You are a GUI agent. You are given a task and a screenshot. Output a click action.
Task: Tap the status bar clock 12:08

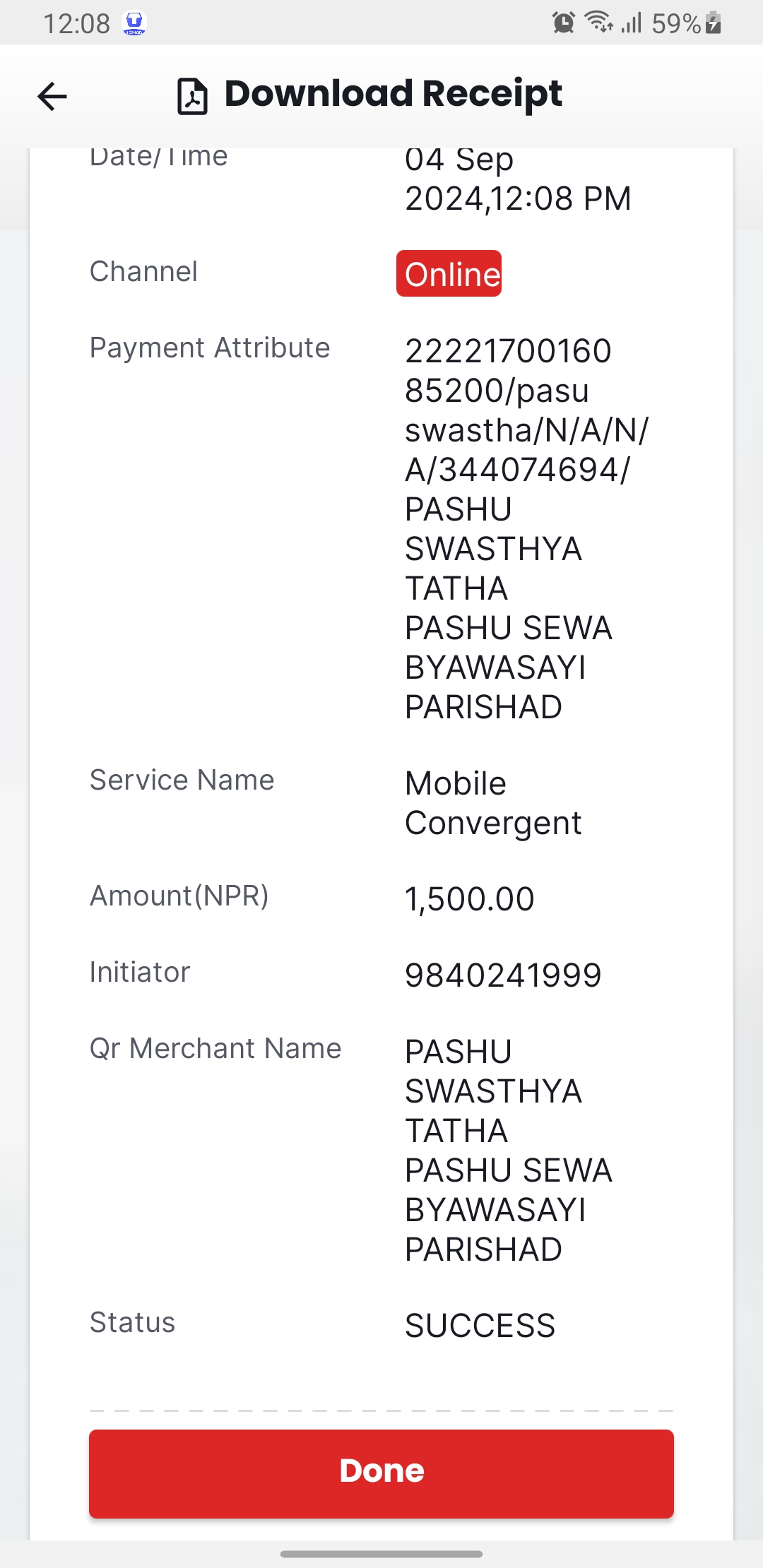tap(76, 23)
